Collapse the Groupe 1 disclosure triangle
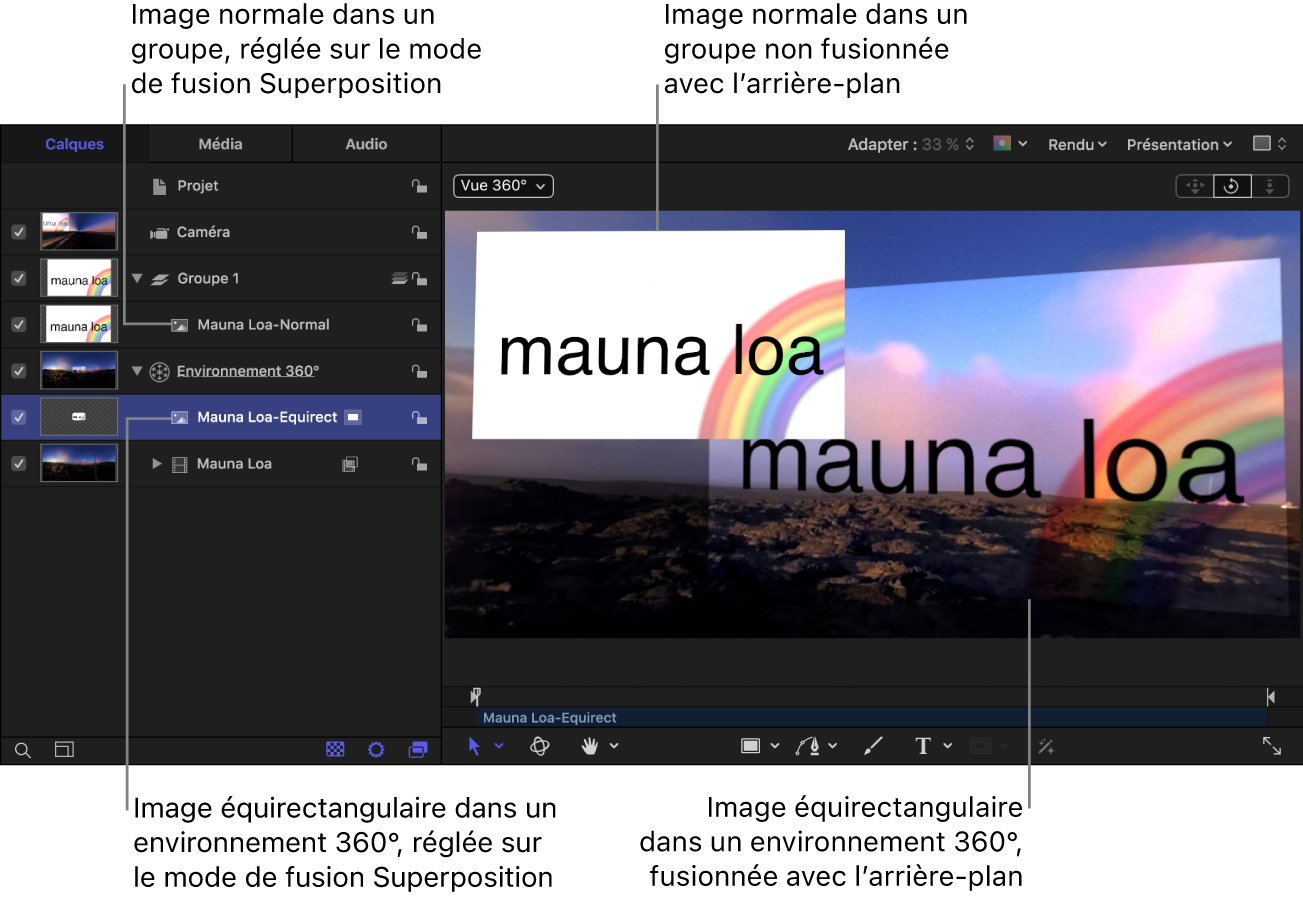Viewport: 1303px width, 899px height. tap(137, 279)
